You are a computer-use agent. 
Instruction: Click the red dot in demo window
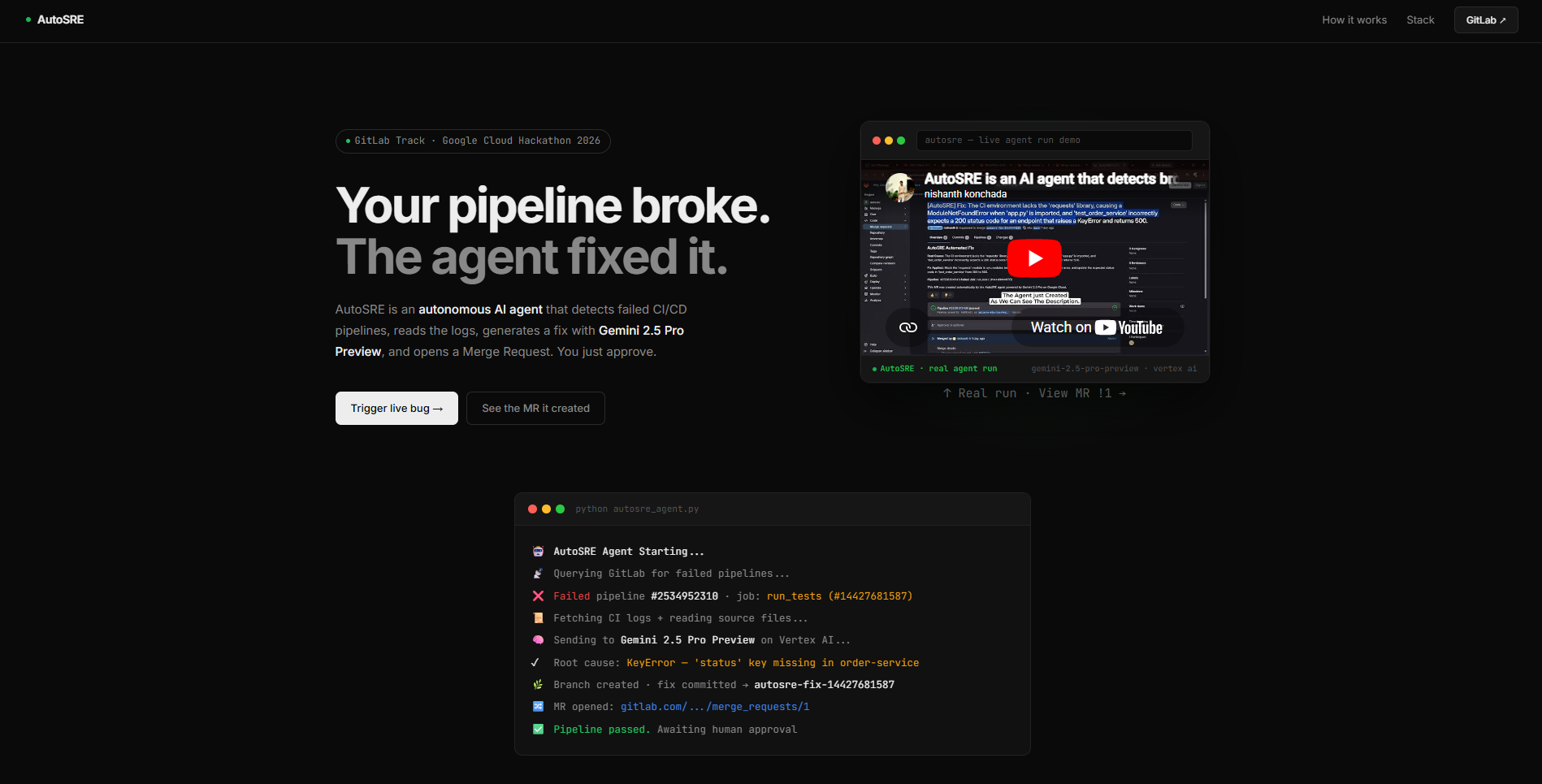(x=877, y=141)
